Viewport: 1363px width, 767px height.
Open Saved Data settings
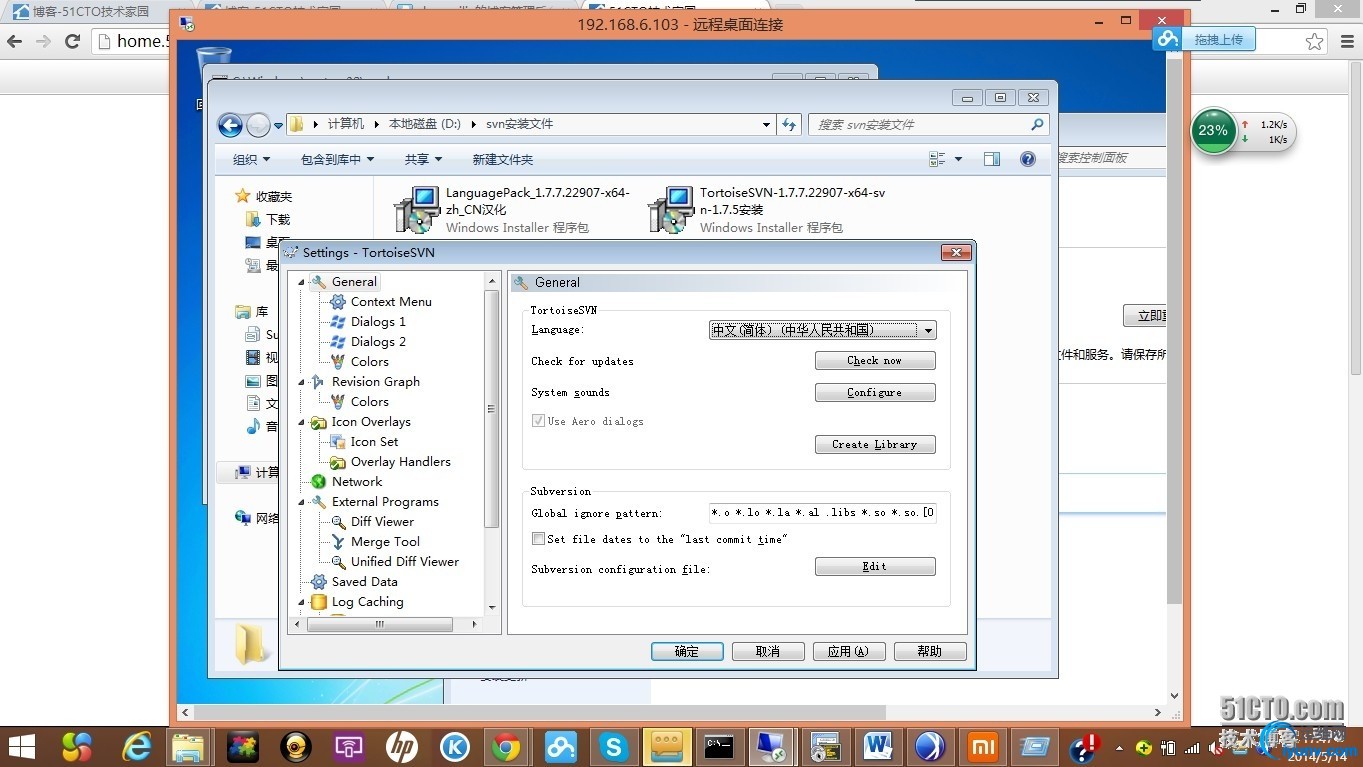(x=364, y=582)
